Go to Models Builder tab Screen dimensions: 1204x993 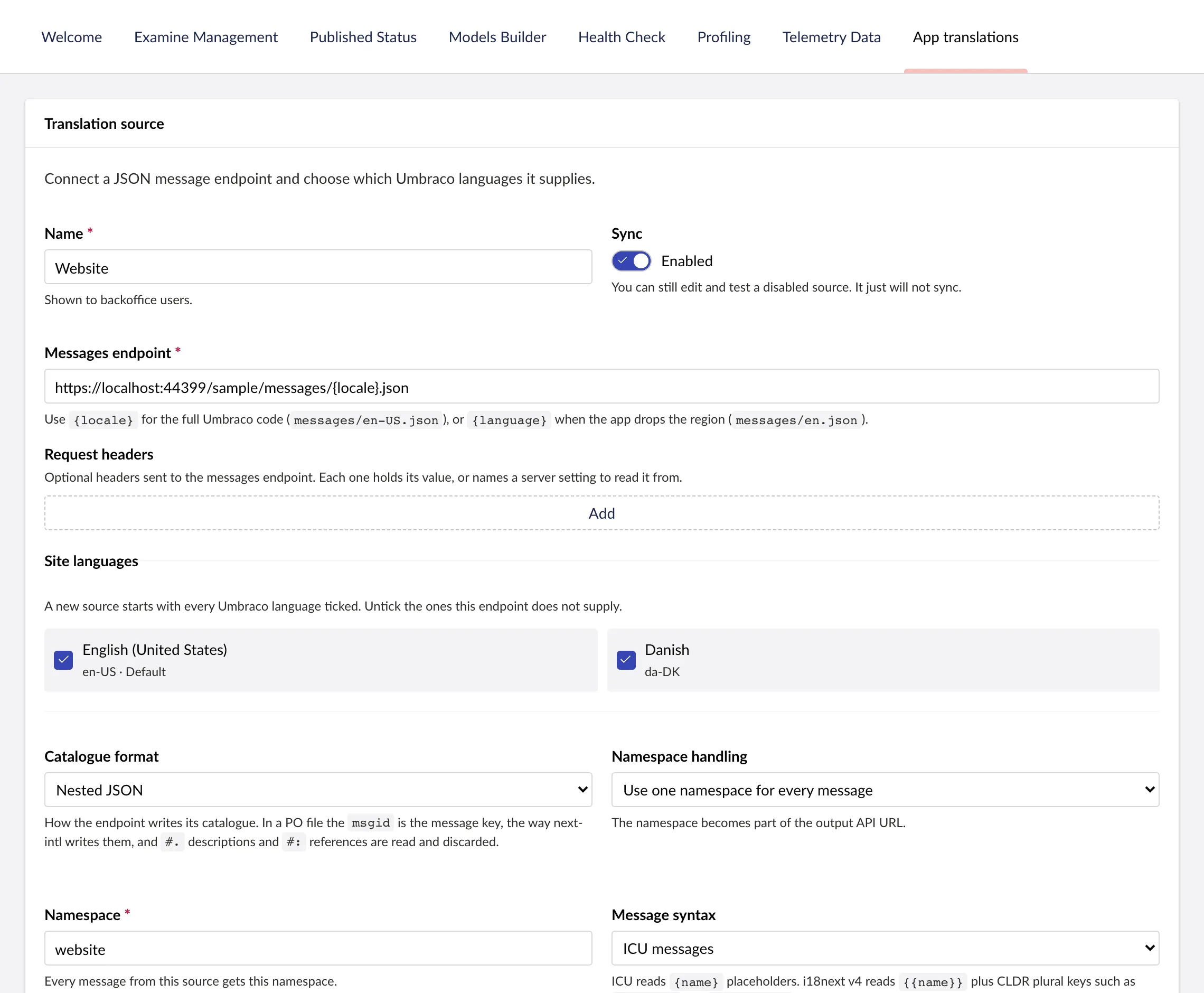[497, 37]
